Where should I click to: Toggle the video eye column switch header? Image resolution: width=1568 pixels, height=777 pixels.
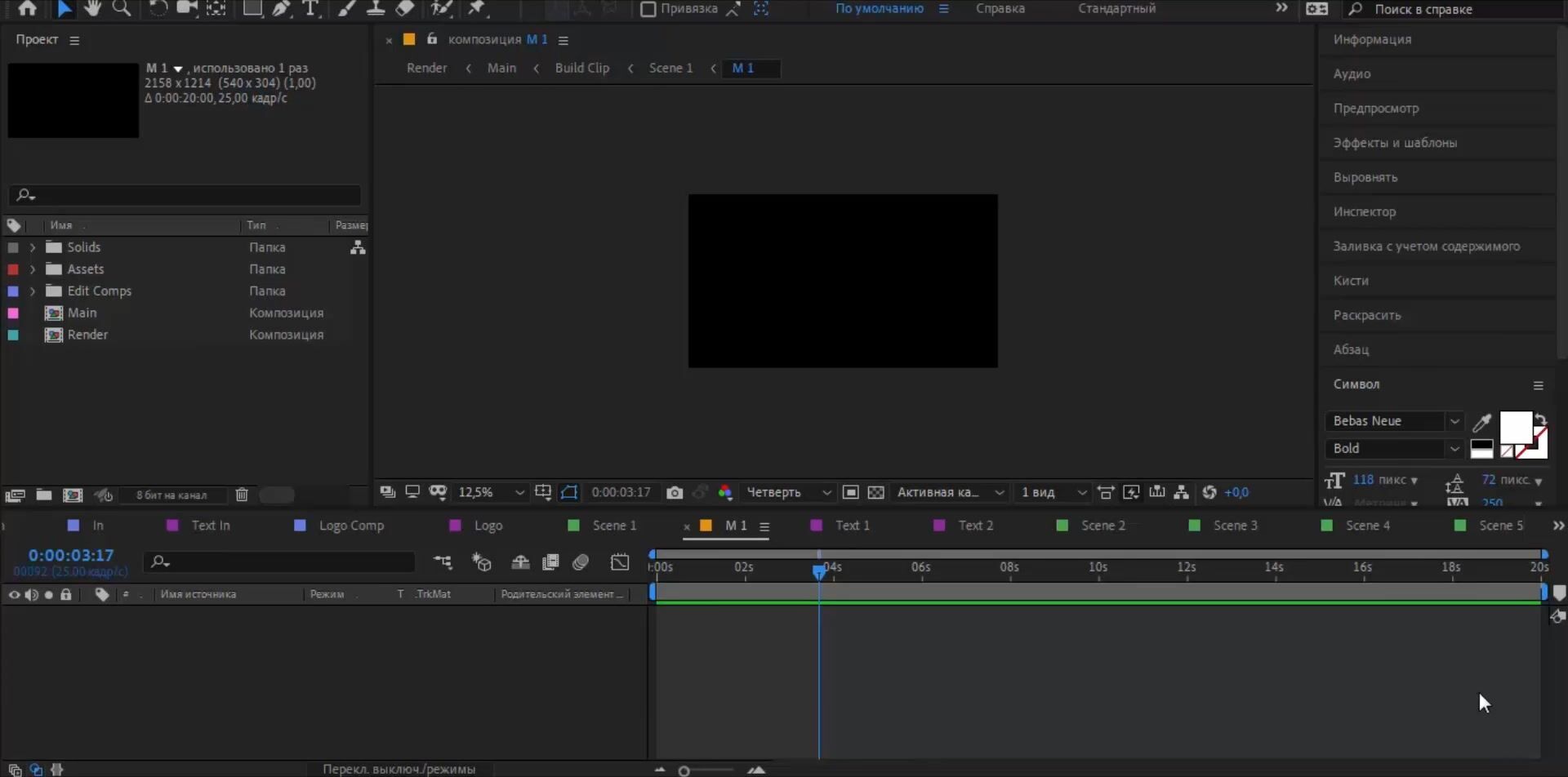coord(14,594)
